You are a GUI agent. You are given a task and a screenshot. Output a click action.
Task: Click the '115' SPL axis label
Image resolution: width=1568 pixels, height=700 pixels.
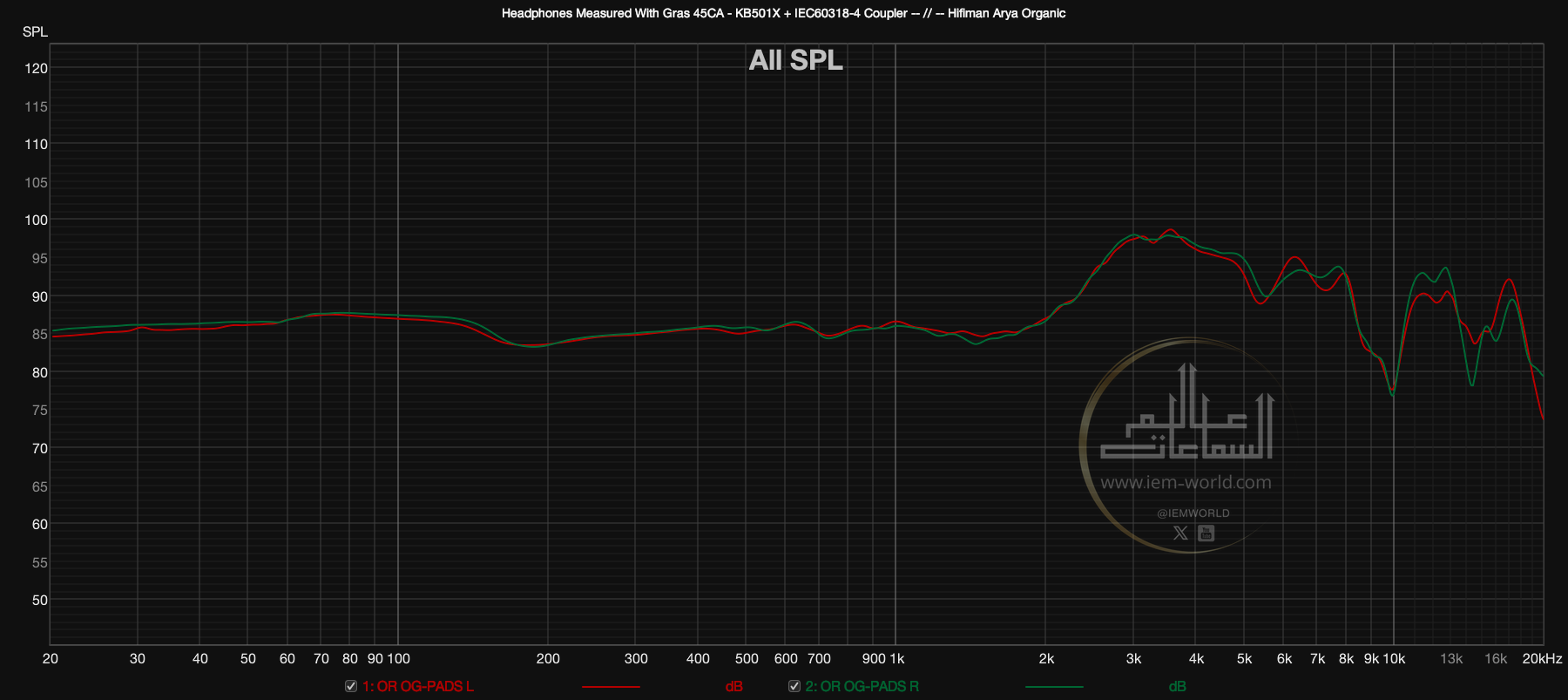pyautogui.click(x=36, y=106)
